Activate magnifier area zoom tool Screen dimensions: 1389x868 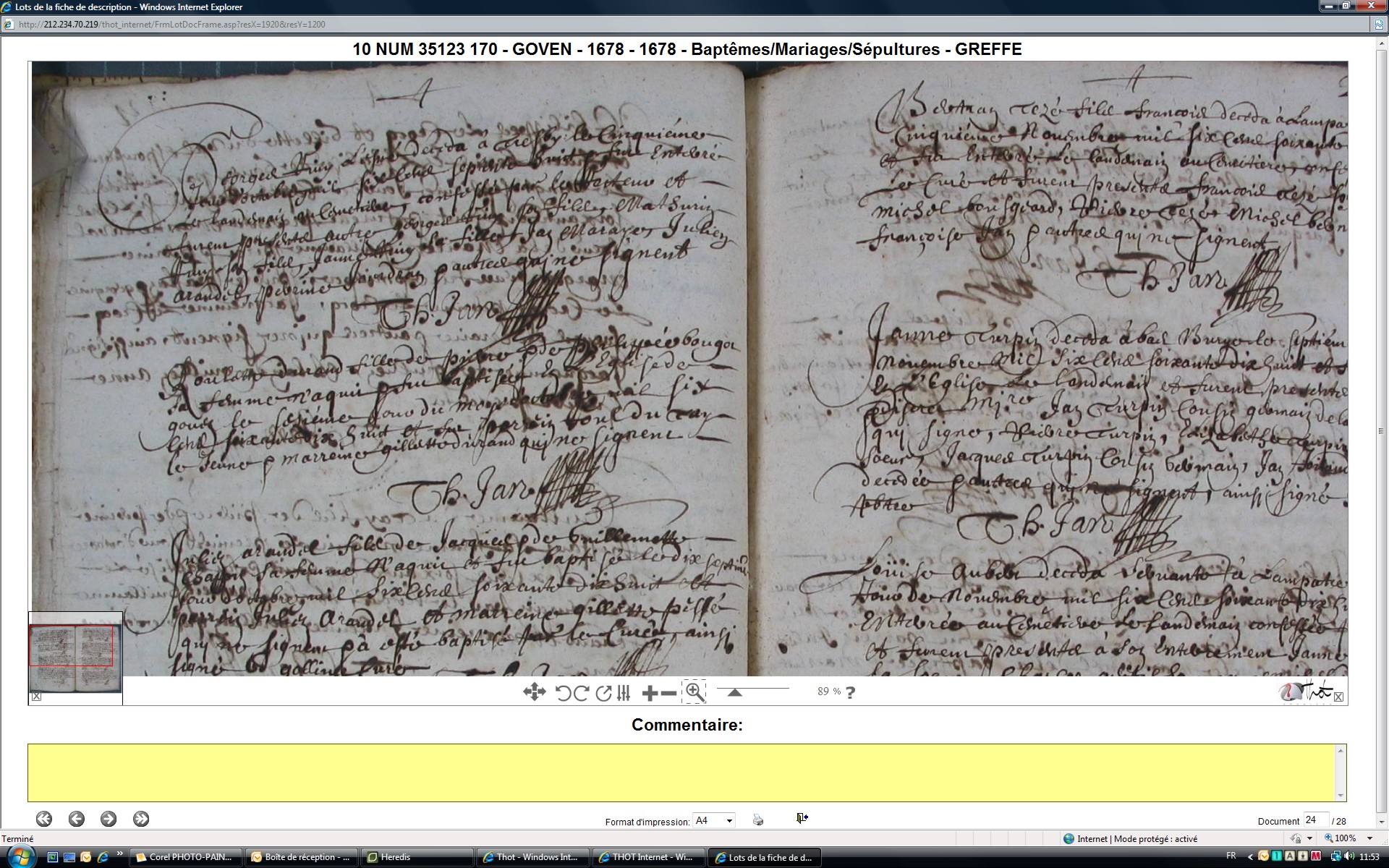[694, 692]
